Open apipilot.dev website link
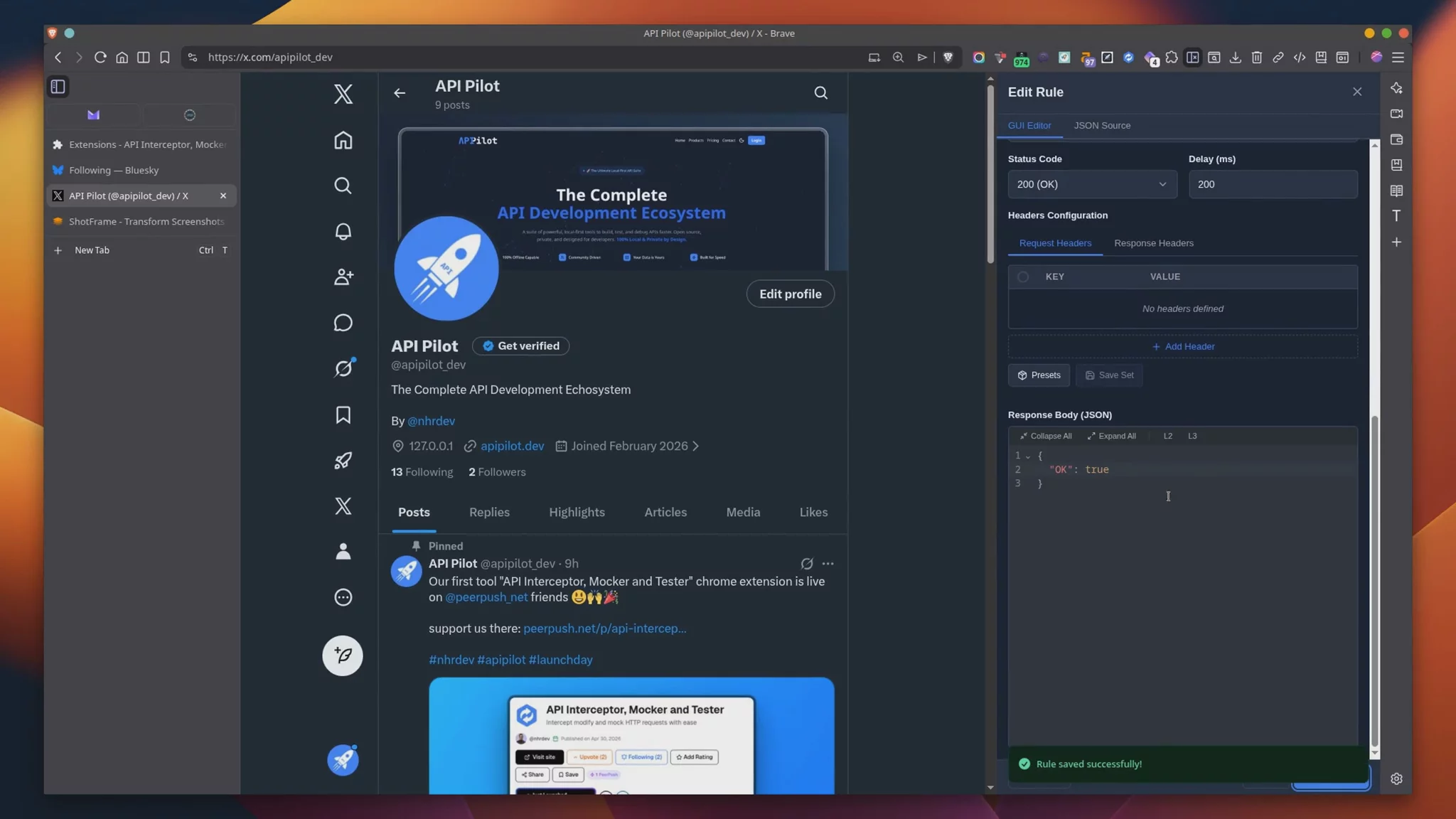The image size is (1456, 819). [x=512, y=446]
